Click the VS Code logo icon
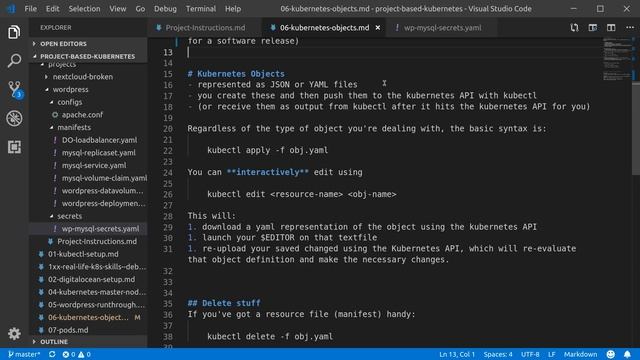The width and height of the screenshot is (640, 360). tap(11, 9)
